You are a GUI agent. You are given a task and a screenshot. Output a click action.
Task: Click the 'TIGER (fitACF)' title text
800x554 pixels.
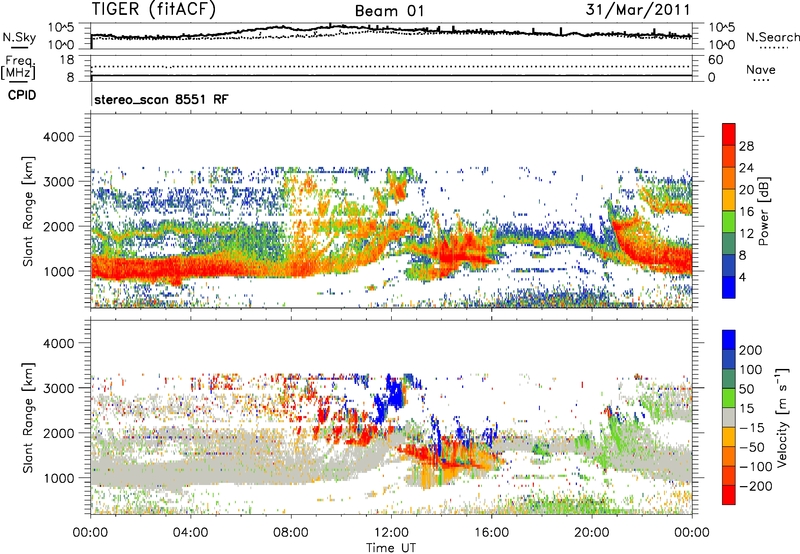pos(154,9)
